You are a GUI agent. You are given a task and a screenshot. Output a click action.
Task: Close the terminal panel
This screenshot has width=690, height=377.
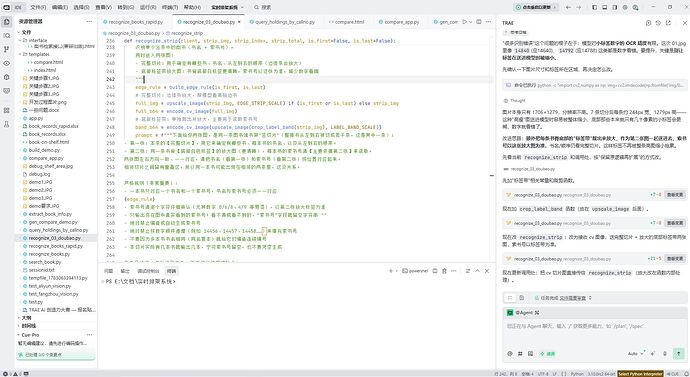[x=487, y=271]
